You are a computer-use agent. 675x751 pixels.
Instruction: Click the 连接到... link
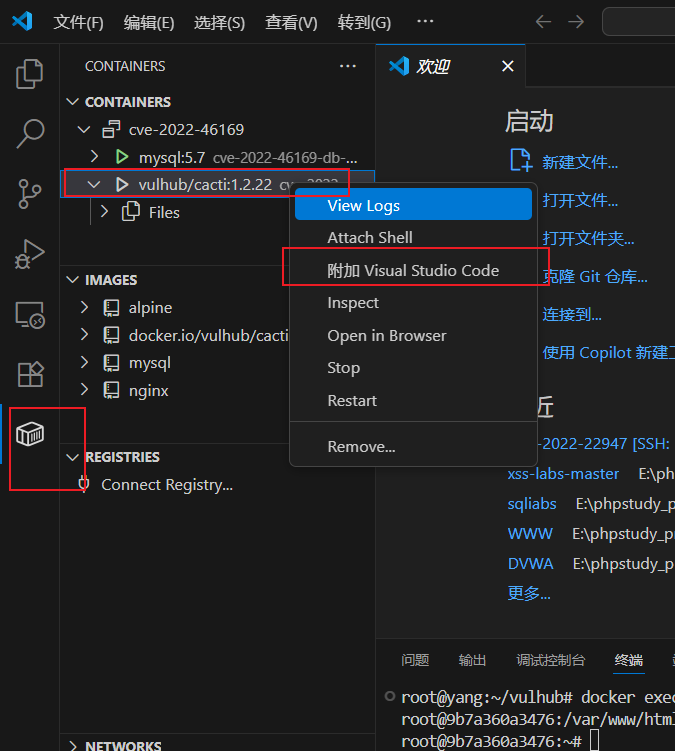tap(572, 315)
